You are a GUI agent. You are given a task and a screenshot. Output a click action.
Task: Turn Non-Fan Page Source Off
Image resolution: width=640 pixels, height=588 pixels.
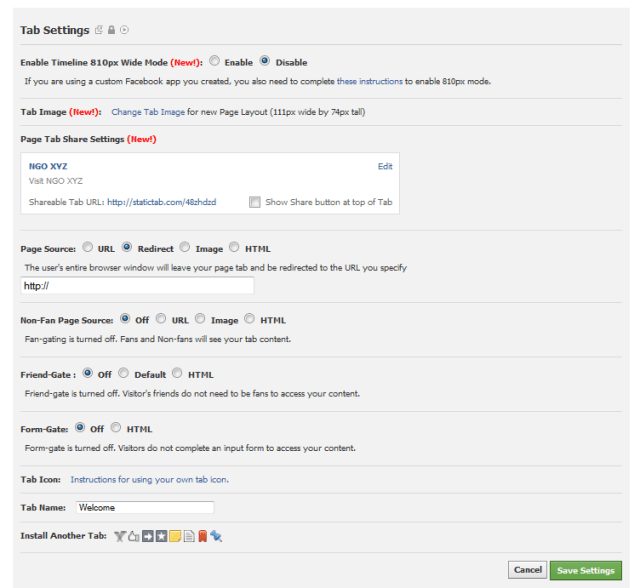(x=125, y=318)
